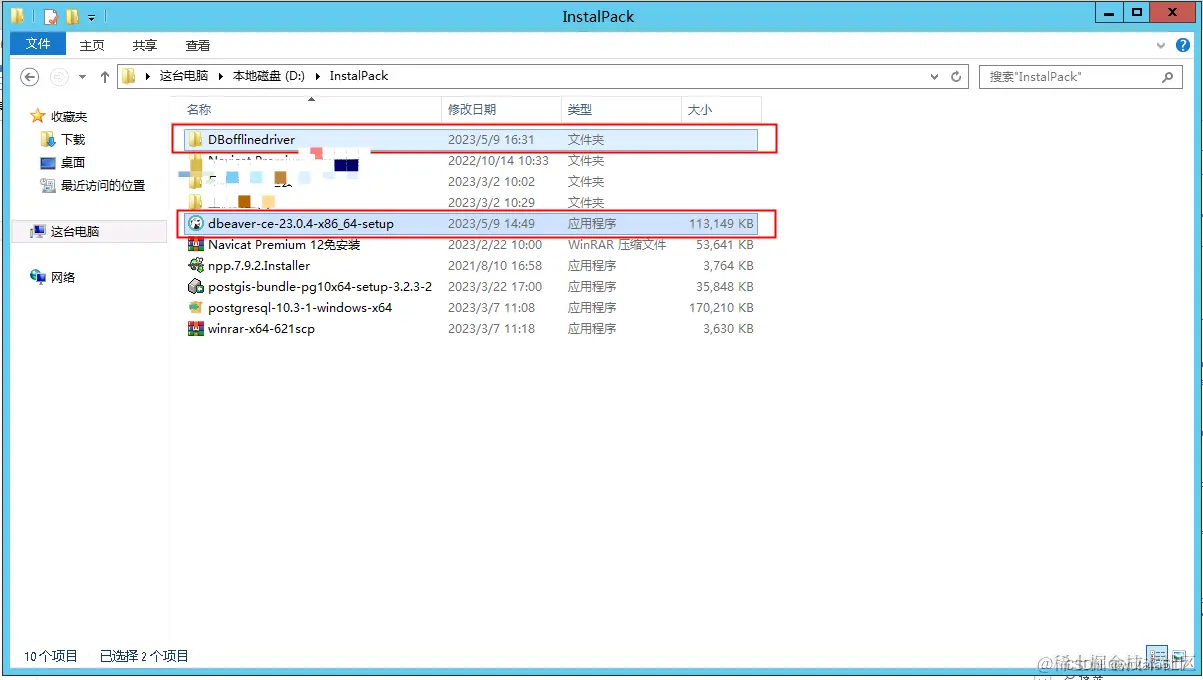
Task: Select the winrar-x64-621scp icon
Action: pyautogui.click(x=196, y=329)
